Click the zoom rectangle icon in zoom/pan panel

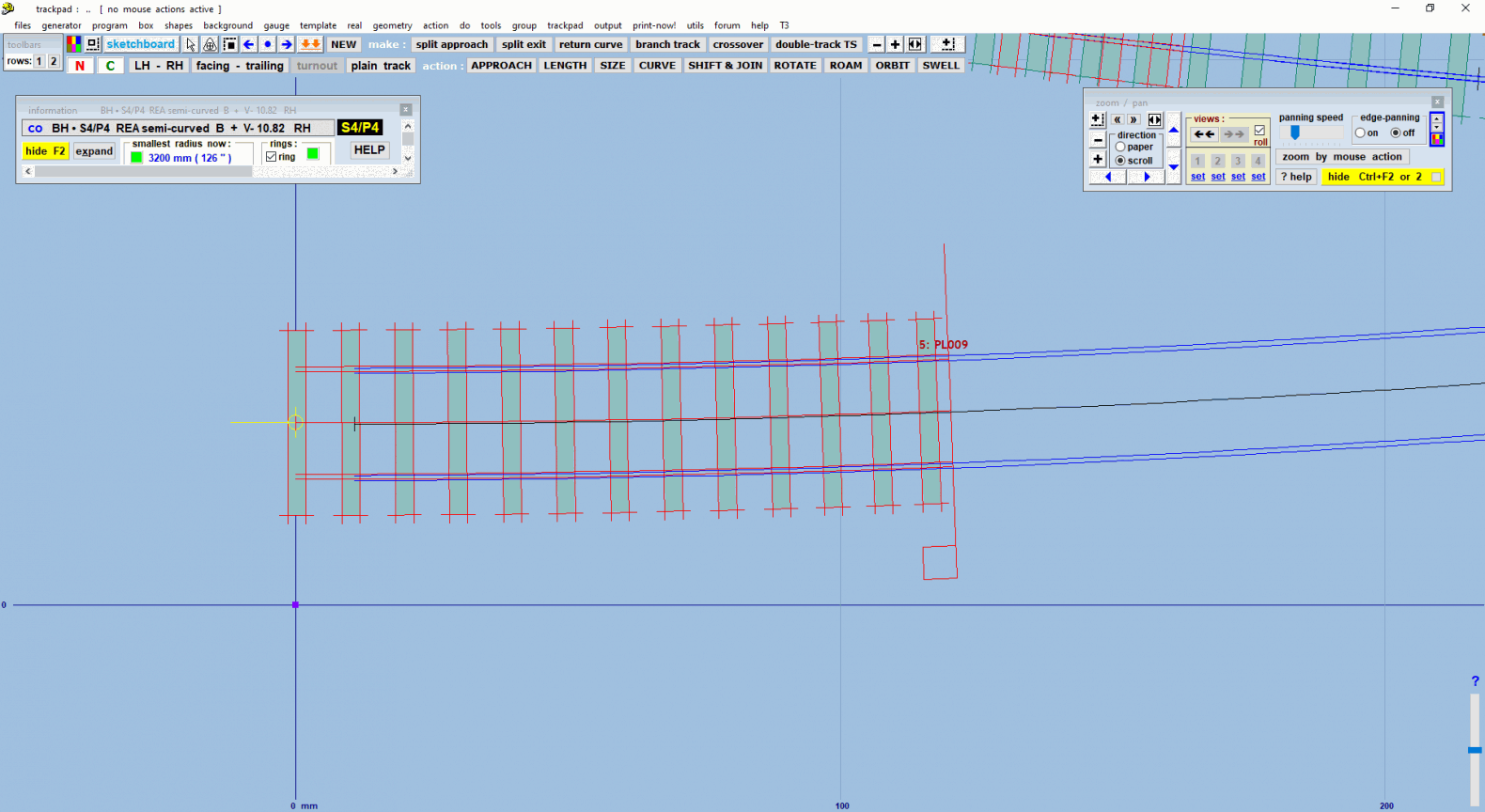(1097, 119)
